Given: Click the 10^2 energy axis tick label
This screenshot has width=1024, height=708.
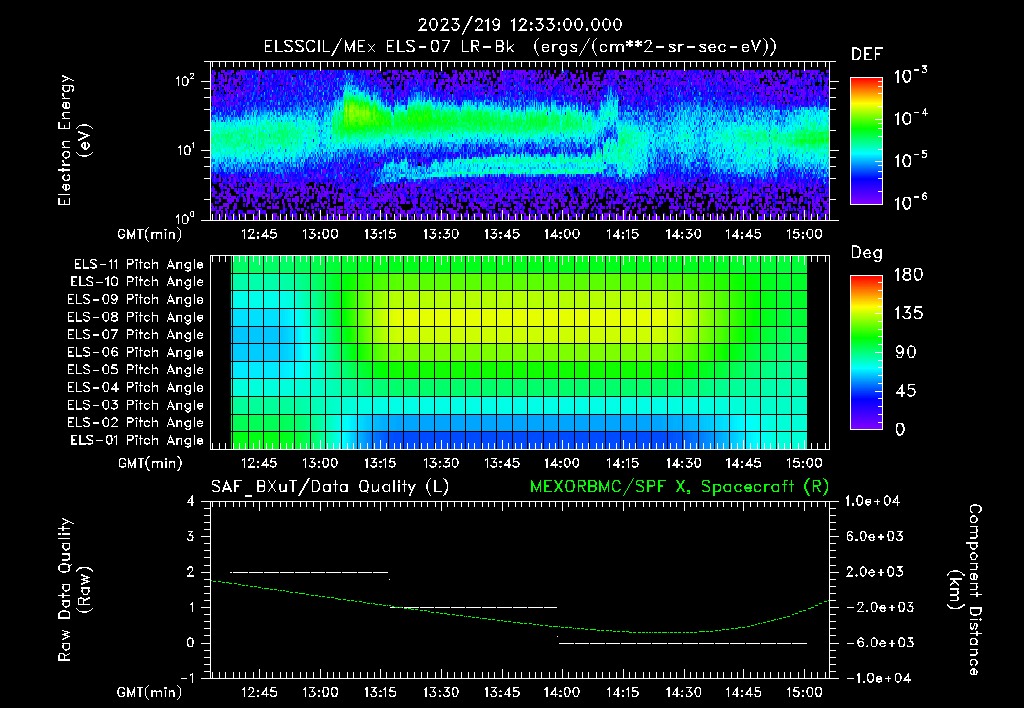Looking at the screenshot, I should pos(185,82).
